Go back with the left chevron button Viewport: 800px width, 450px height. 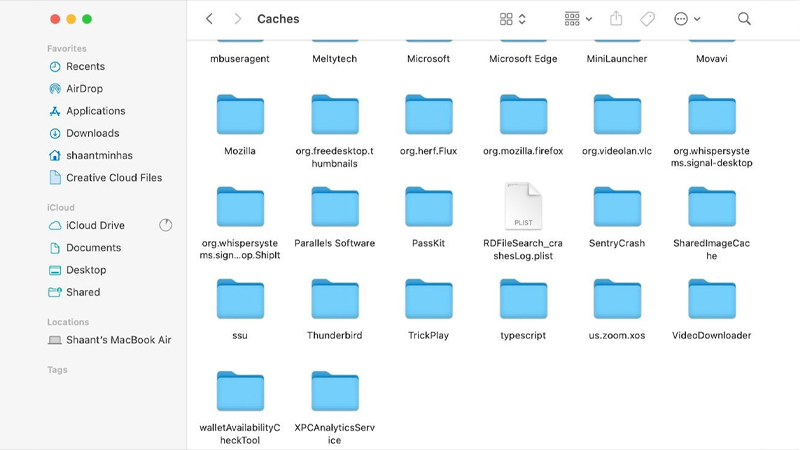[x=209, y=19]
